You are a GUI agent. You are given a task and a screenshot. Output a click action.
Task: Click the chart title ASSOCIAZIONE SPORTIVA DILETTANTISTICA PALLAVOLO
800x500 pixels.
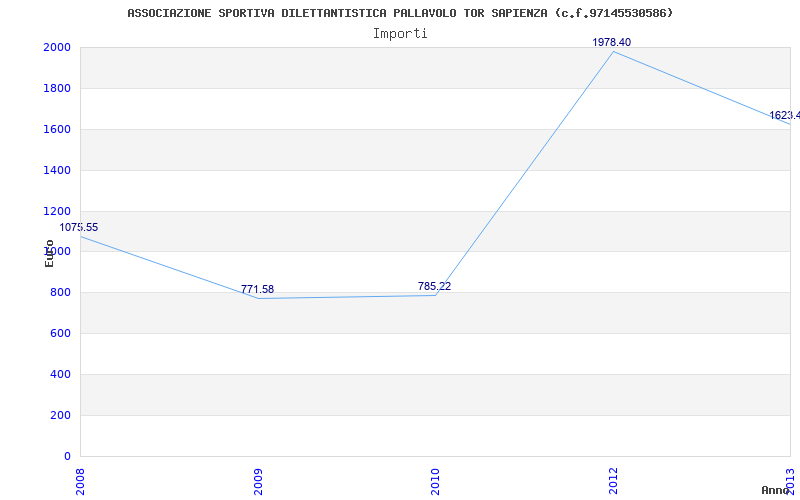click(x=400, y=13)
